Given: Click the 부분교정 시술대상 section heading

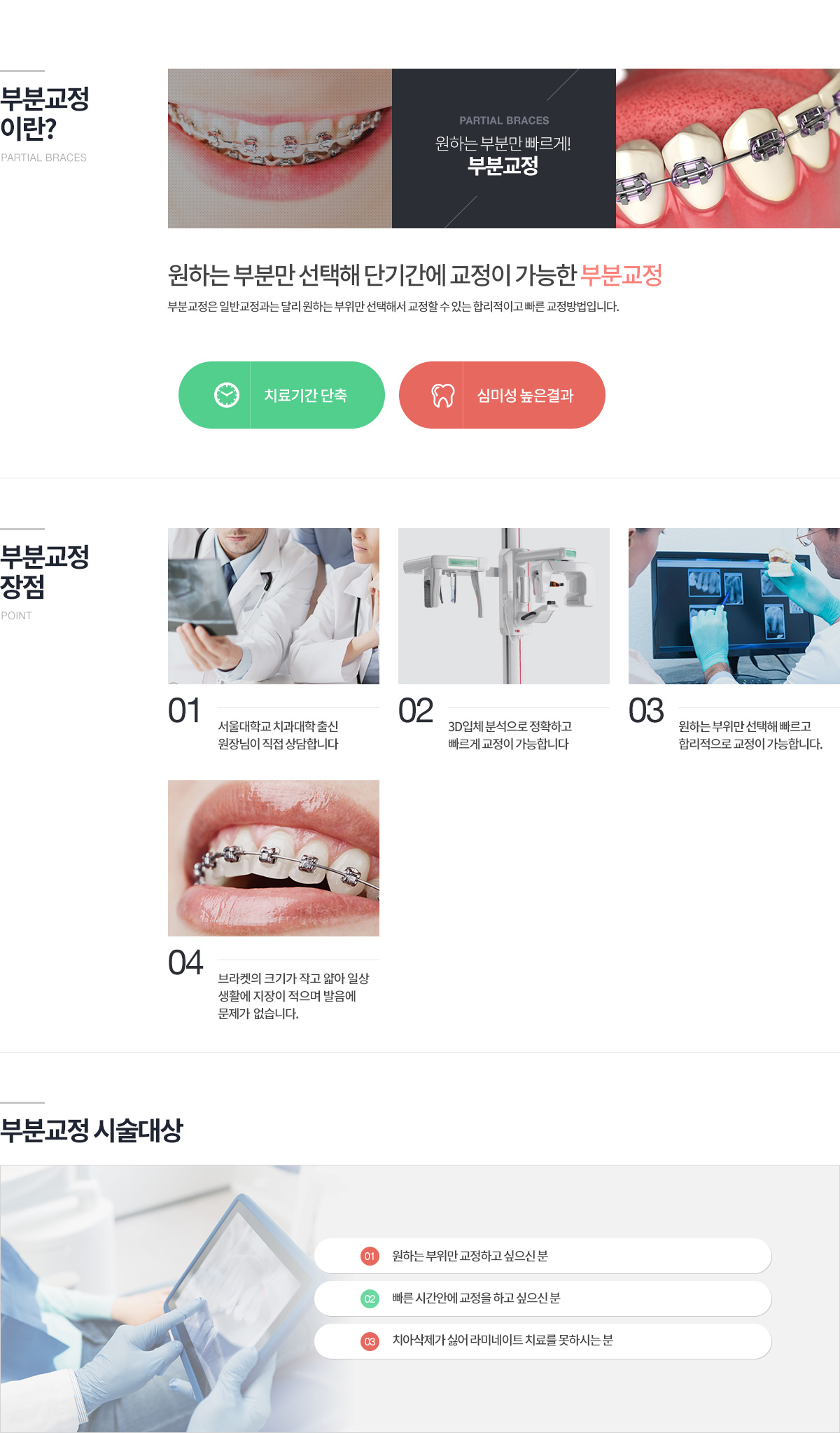Looking at the screenshot, I should pos(92,1130).
